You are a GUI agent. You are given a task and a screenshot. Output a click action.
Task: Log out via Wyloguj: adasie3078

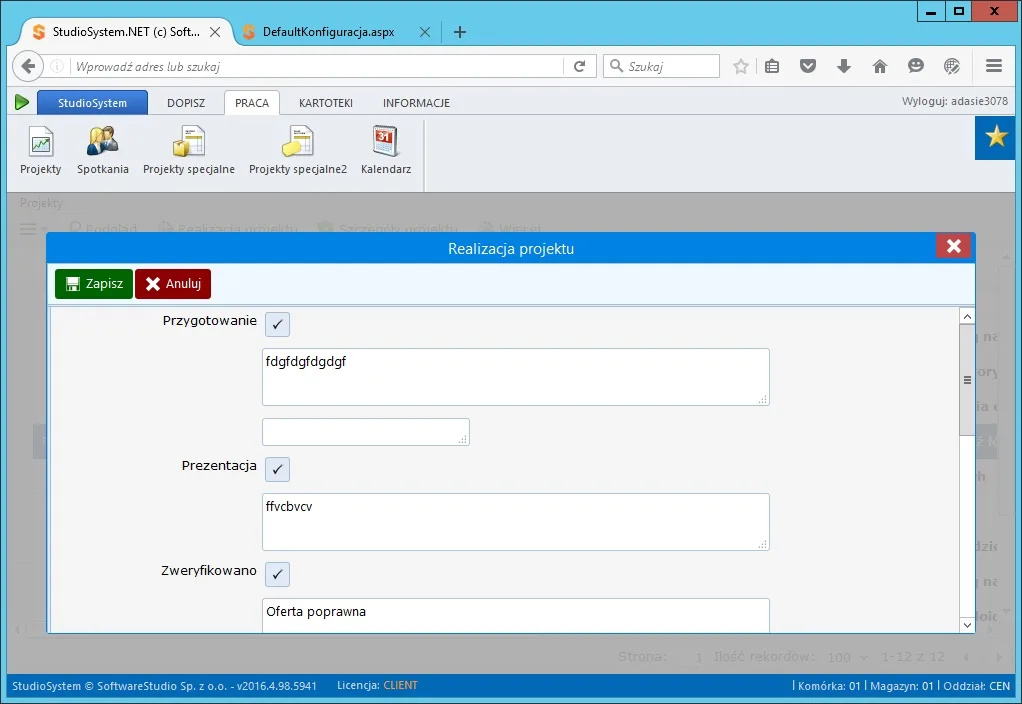pos(954,101)
